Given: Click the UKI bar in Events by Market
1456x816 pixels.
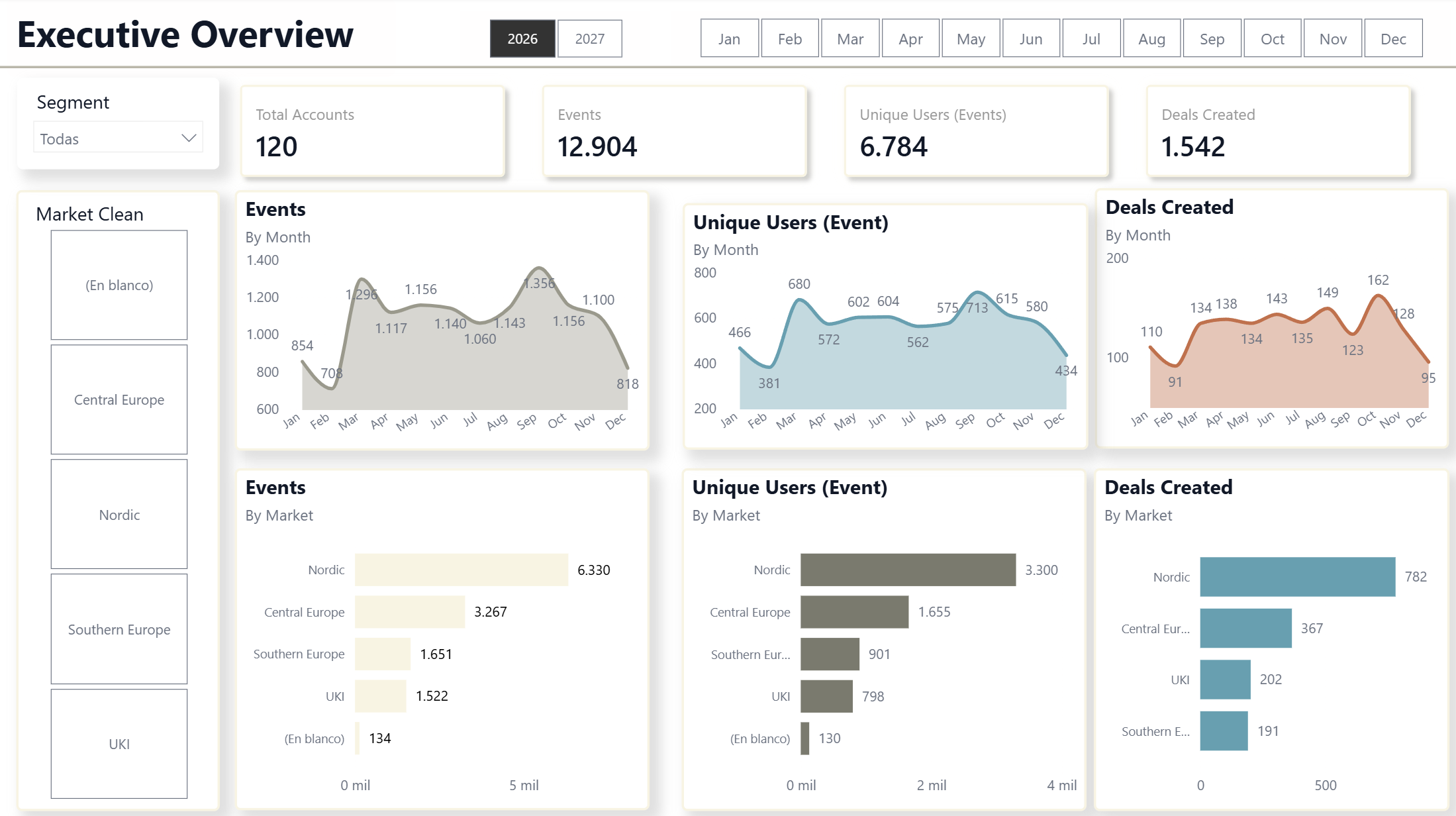Looking at the screenshot, I should tap(381, 696).
